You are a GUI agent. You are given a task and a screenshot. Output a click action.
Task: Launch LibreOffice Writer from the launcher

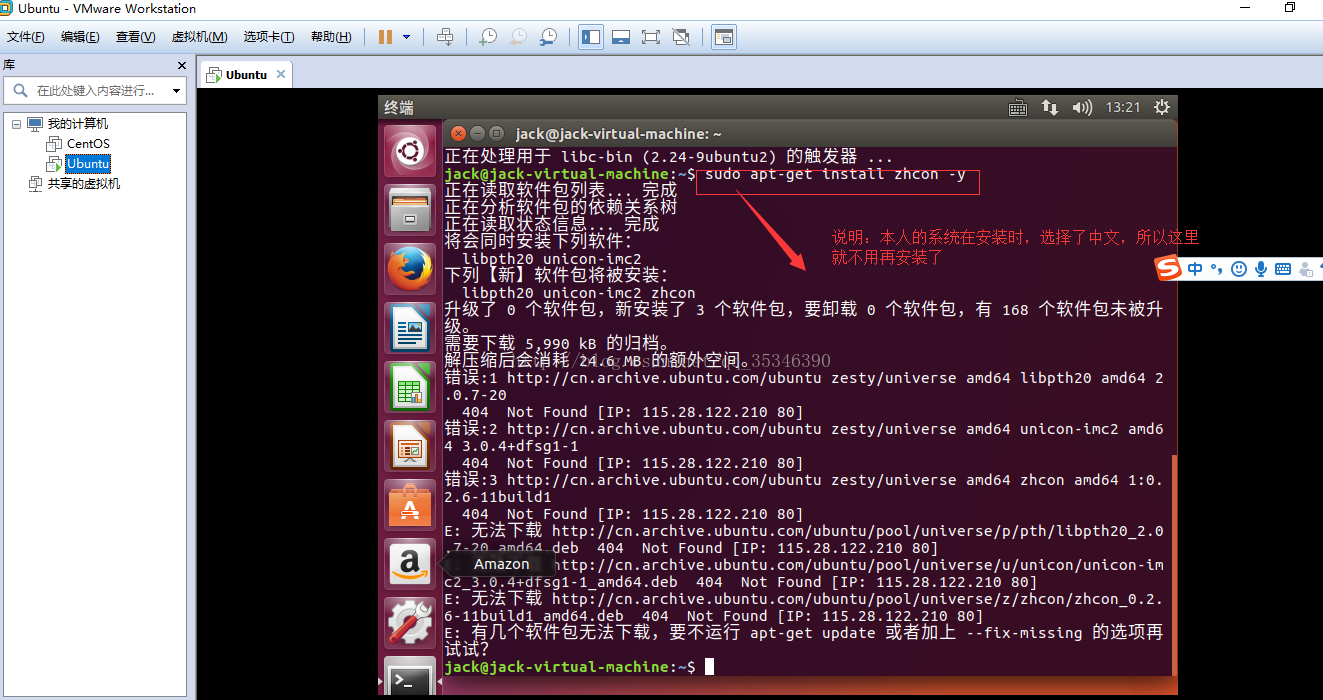[410, 328]
